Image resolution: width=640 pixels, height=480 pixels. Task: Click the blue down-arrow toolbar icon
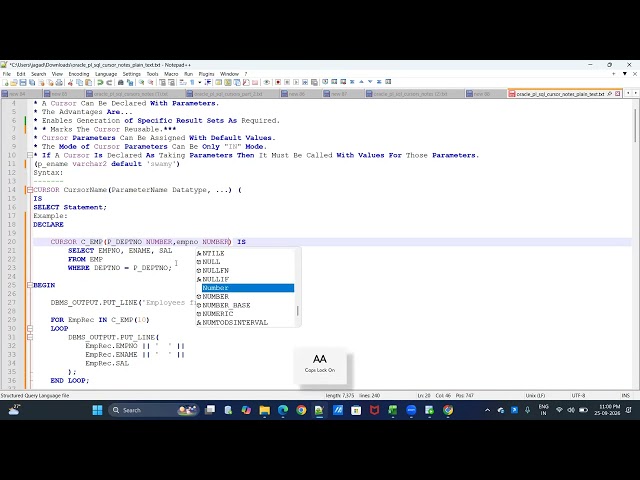(x=370, y=82)
